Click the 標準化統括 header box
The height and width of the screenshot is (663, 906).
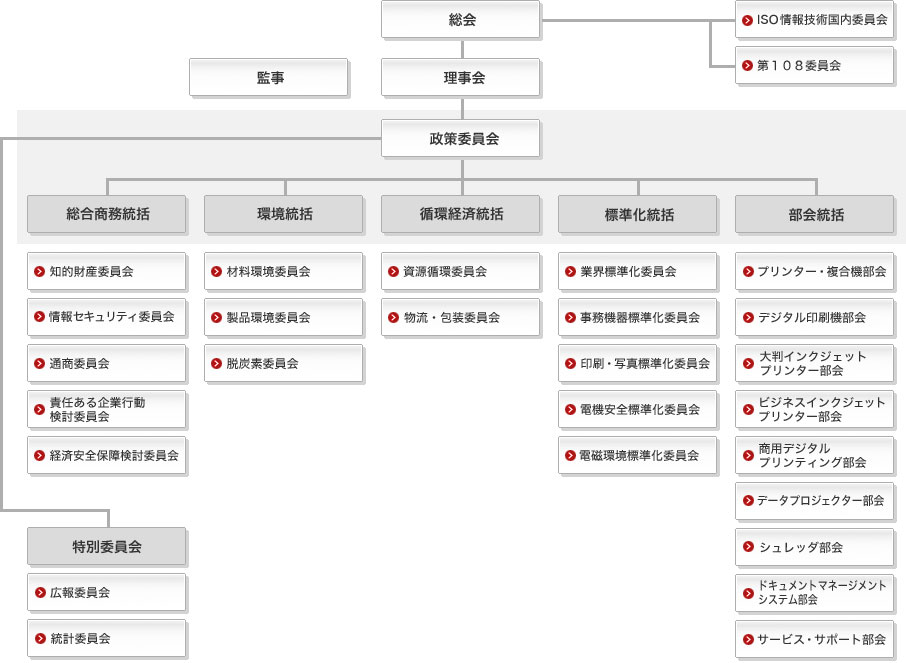point(637,214)
